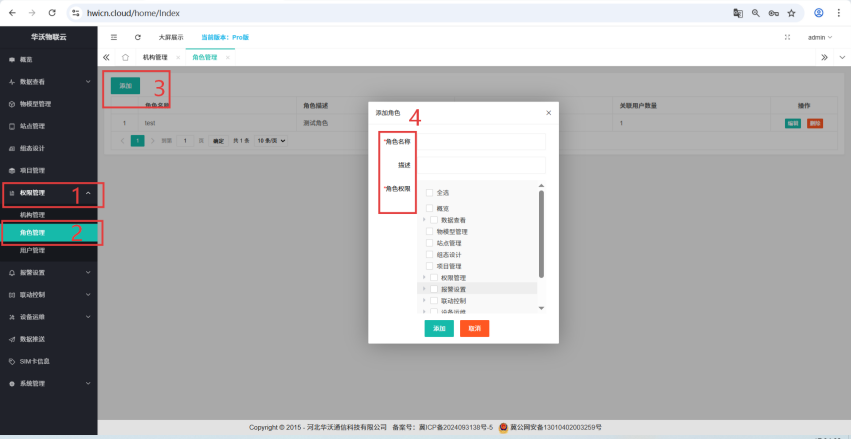The width and height of the screenshot is (851, 439).
Task: Open the admin user dropdown
Action: coord(821,37)
